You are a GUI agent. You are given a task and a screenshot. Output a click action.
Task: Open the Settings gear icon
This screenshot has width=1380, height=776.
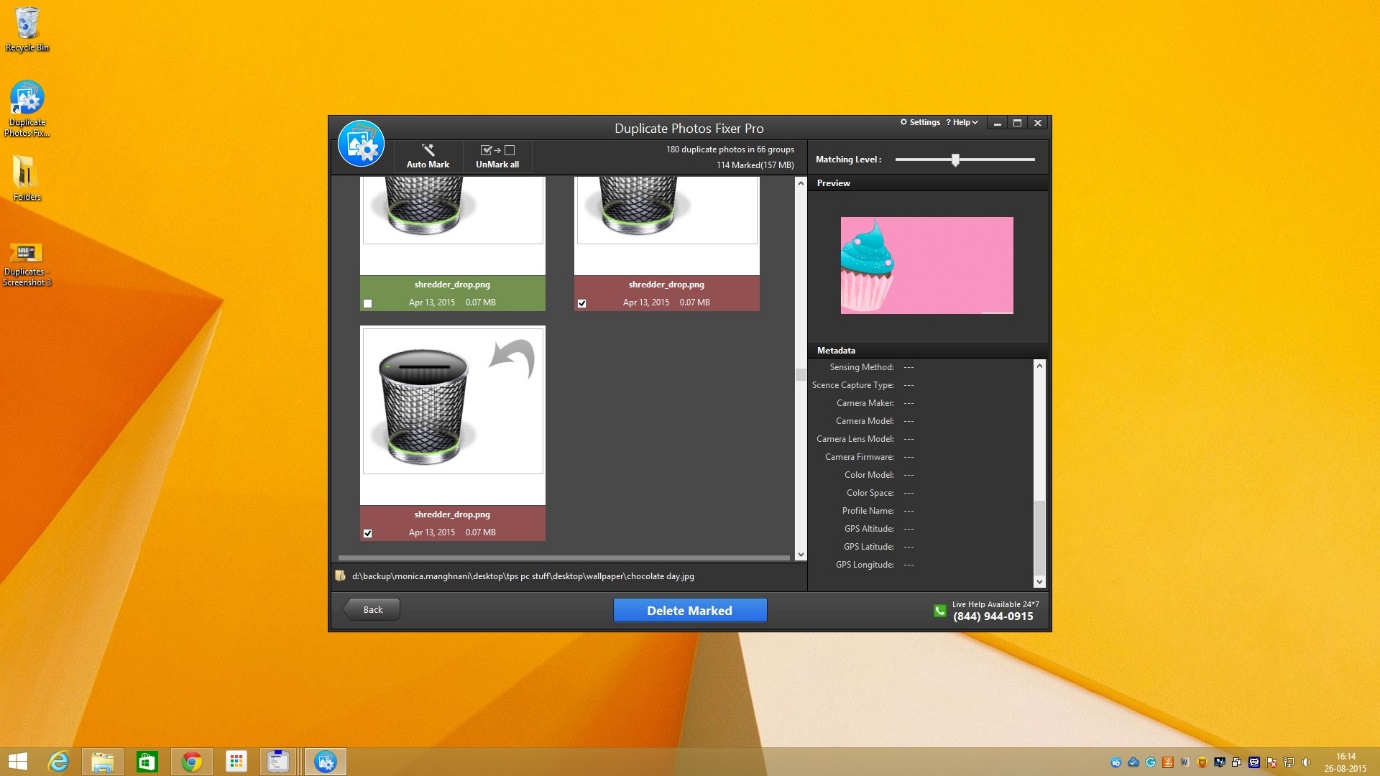[903, 122]
